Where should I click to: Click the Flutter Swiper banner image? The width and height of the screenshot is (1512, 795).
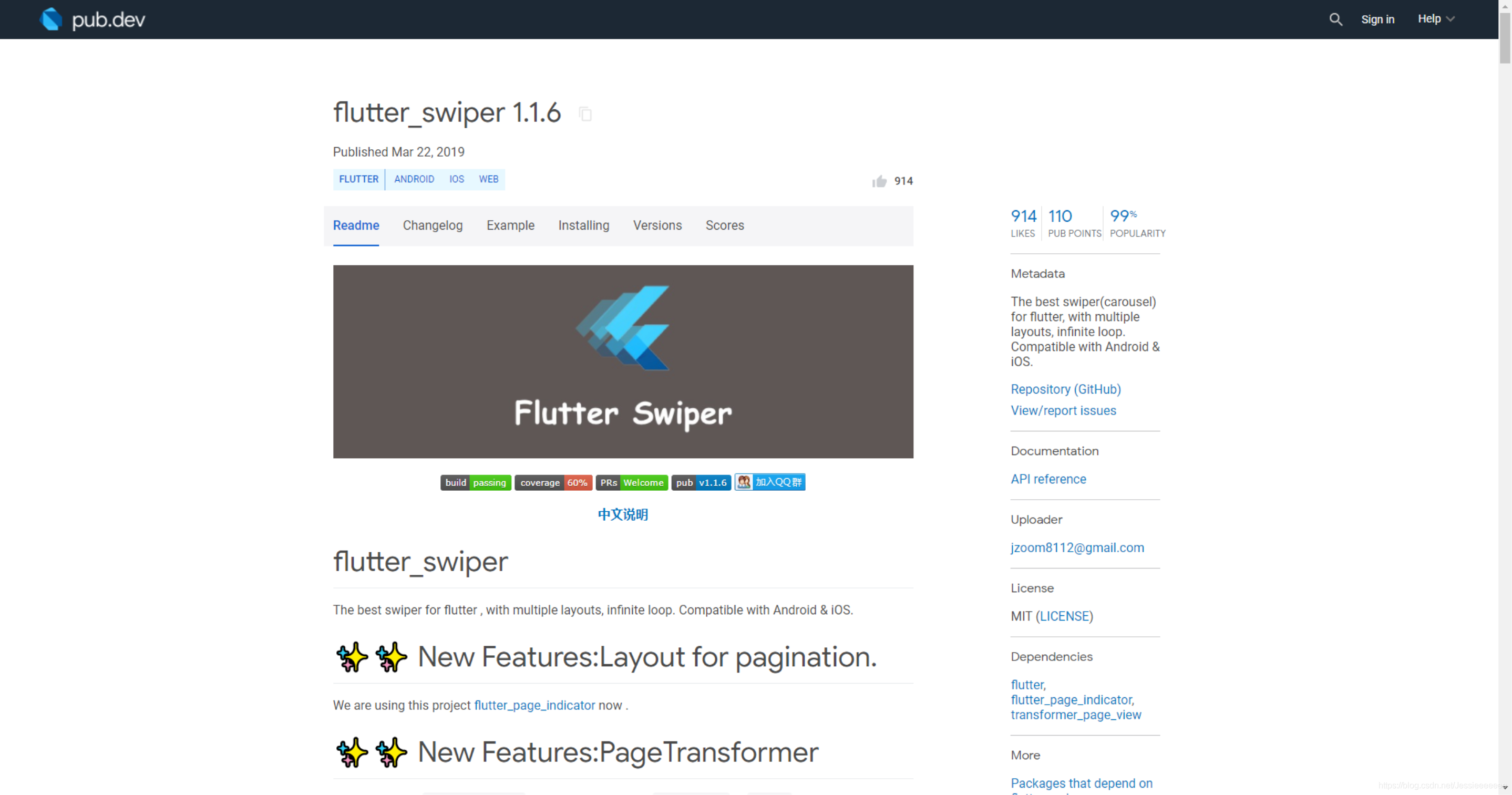(623, 362)
